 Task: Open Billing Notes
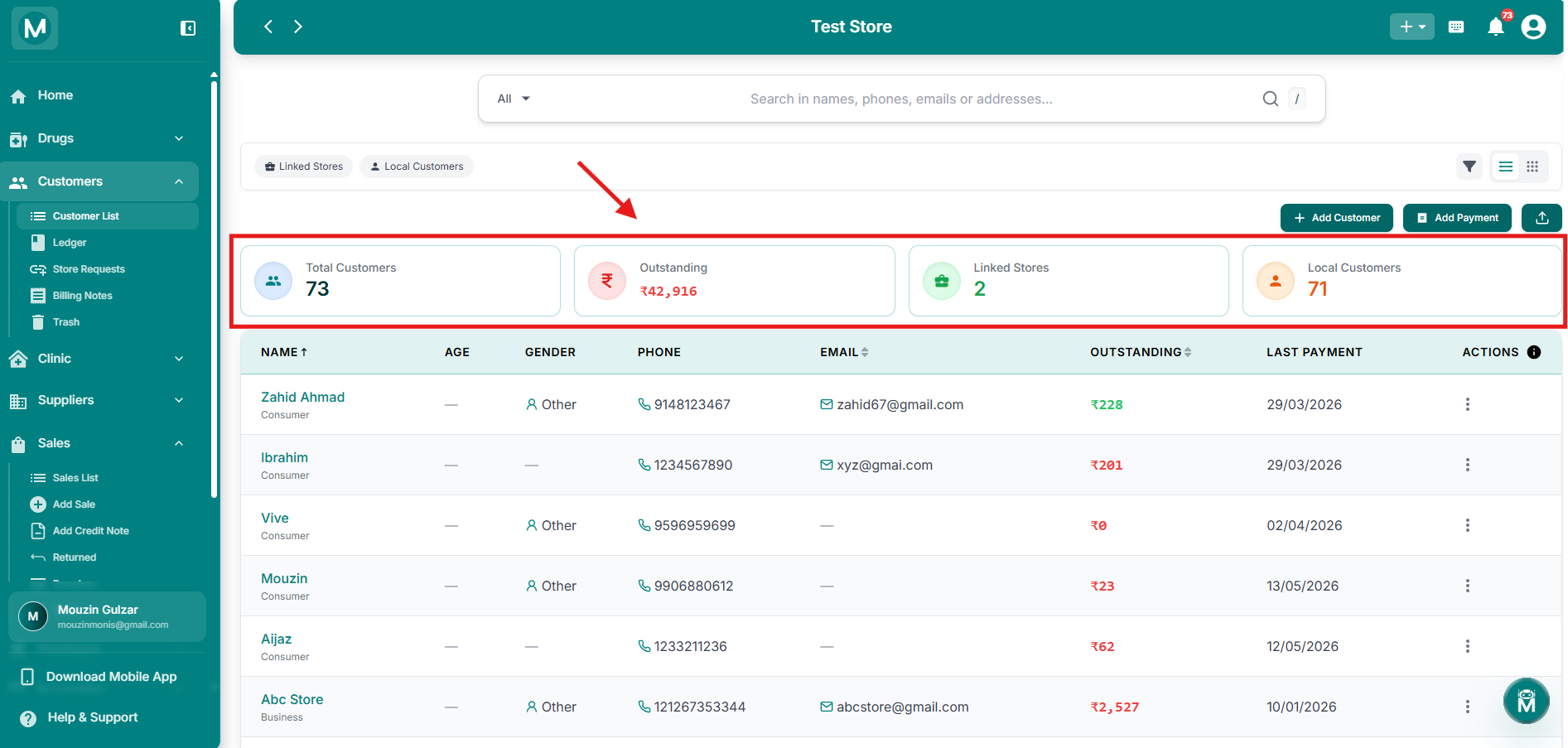point(108,296)
